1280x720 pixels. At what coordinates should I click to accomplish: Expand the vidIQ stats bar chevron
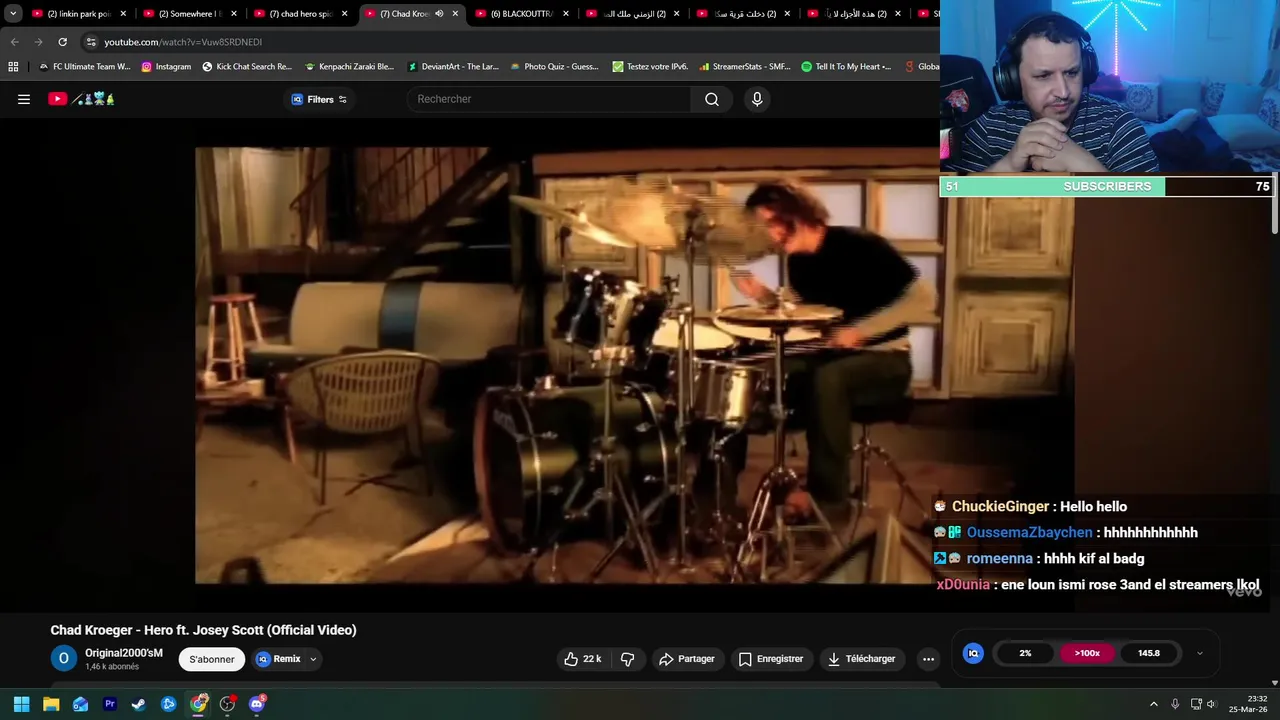pos(1199,654)
